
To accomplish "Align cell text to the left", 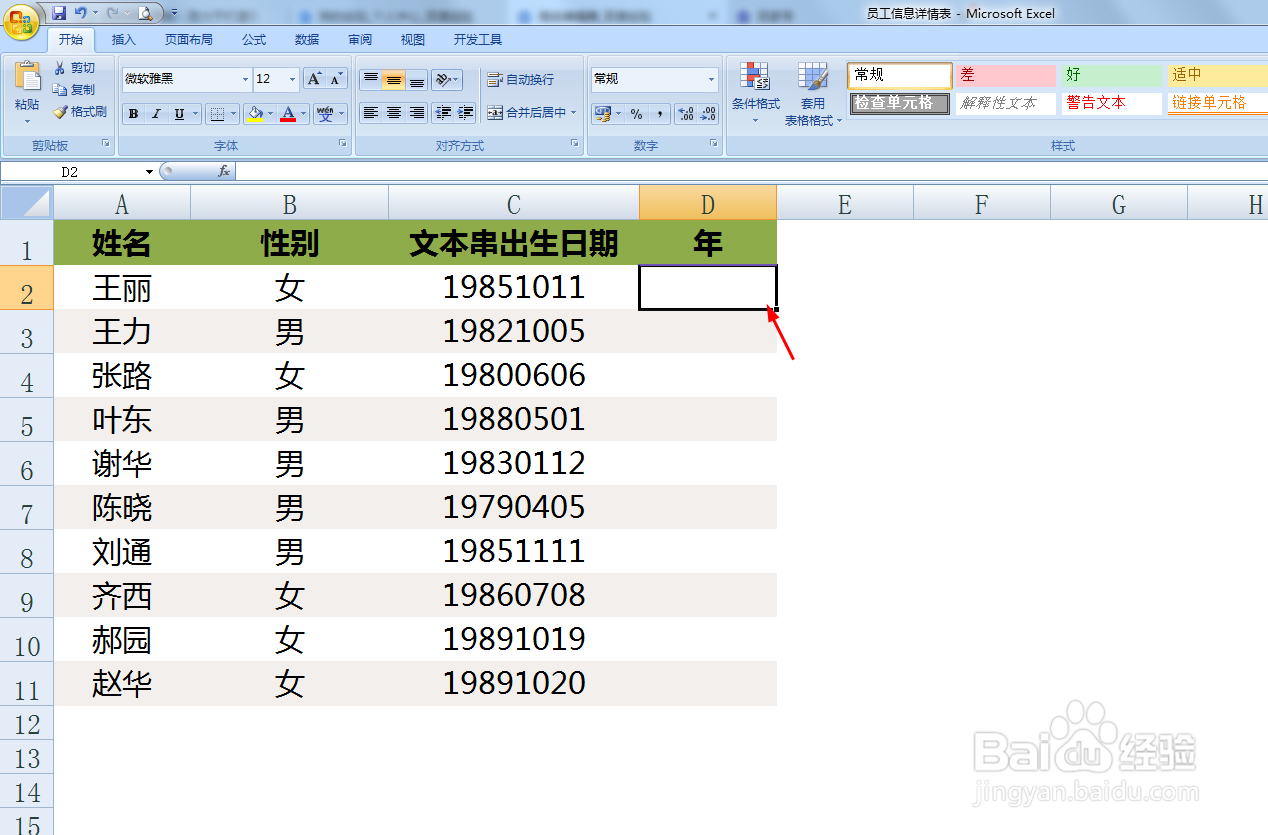I will (370, 113).
